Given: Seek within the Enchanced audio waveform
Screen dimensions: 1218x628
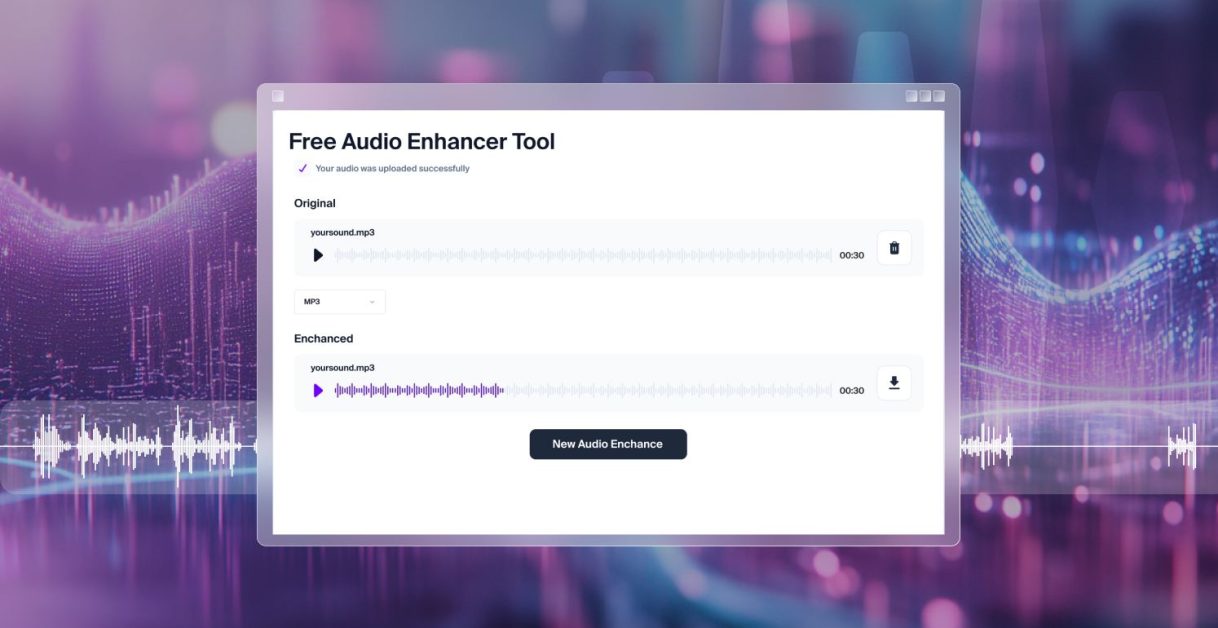Looking at the screenshot, I should tap(583, 390).
